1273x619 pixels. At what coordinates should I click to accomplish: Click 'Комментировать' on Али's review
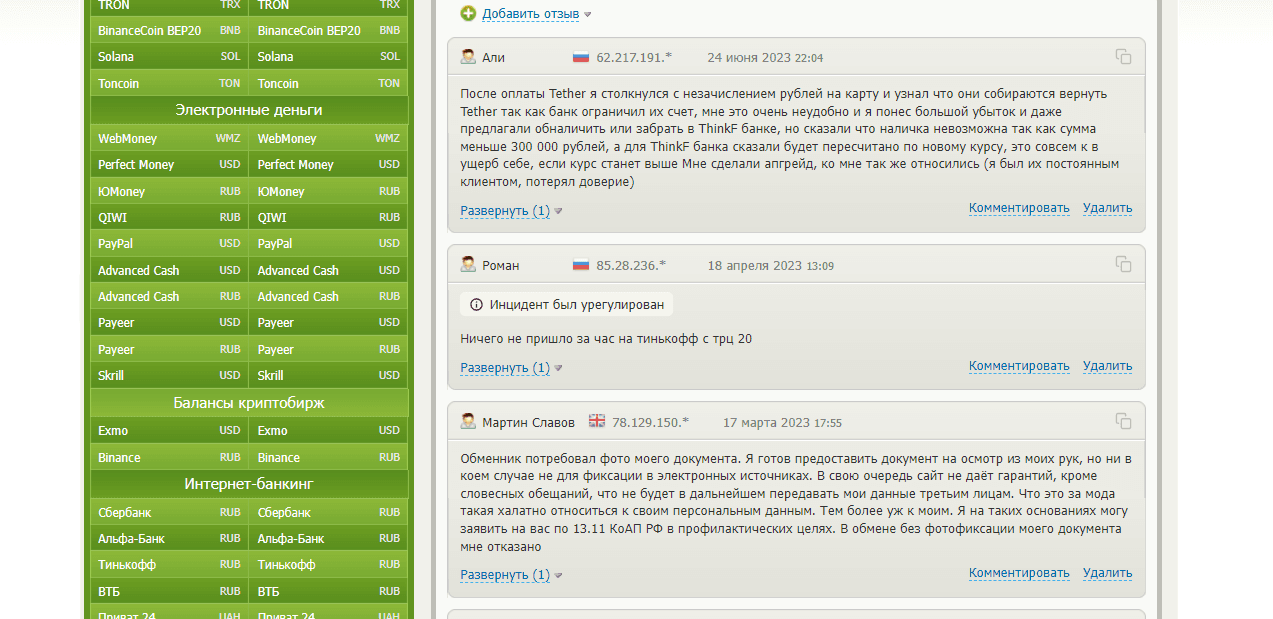[1019, 208]
